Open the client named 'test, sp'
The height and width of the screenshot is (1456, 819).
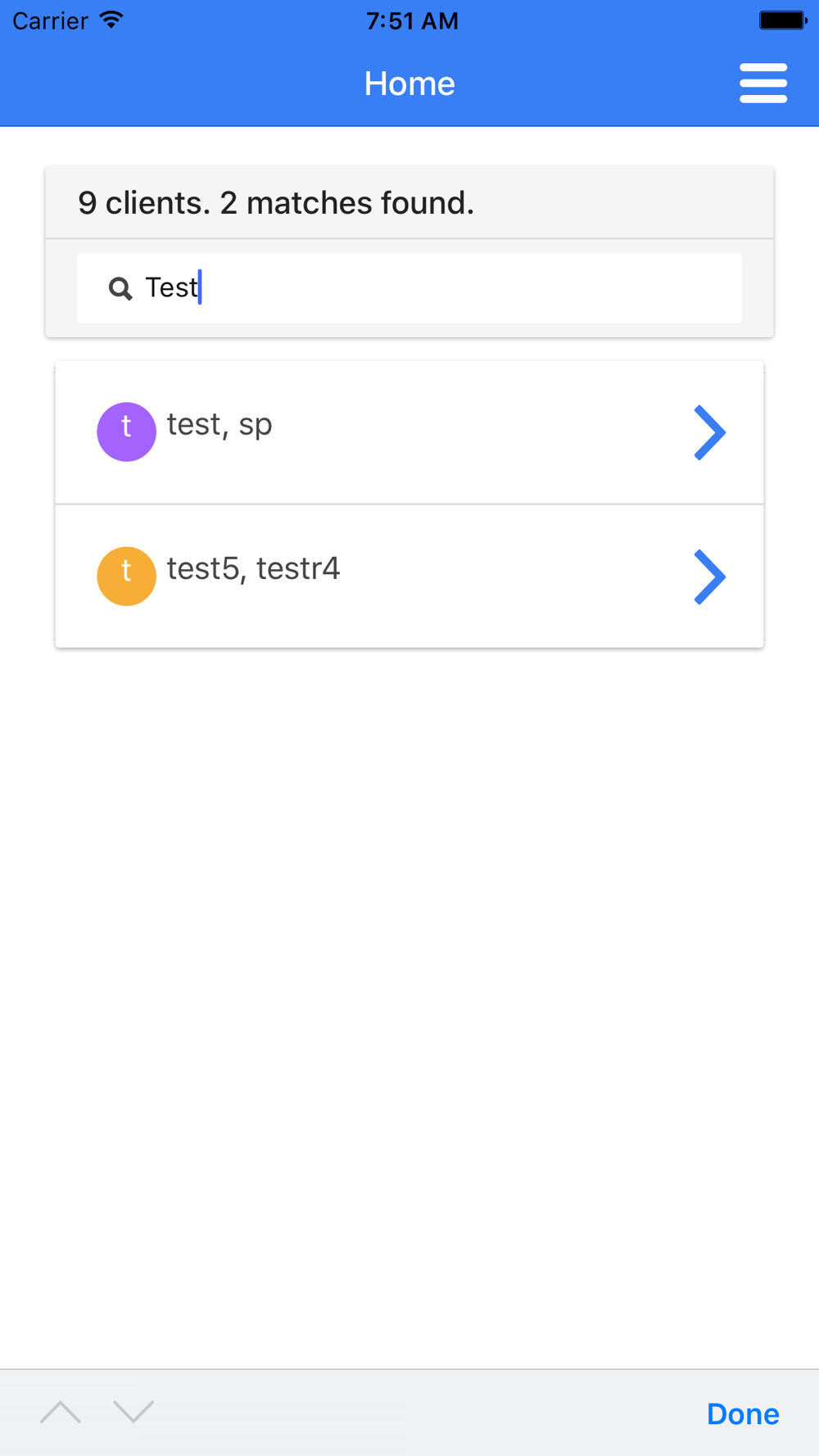219,424
